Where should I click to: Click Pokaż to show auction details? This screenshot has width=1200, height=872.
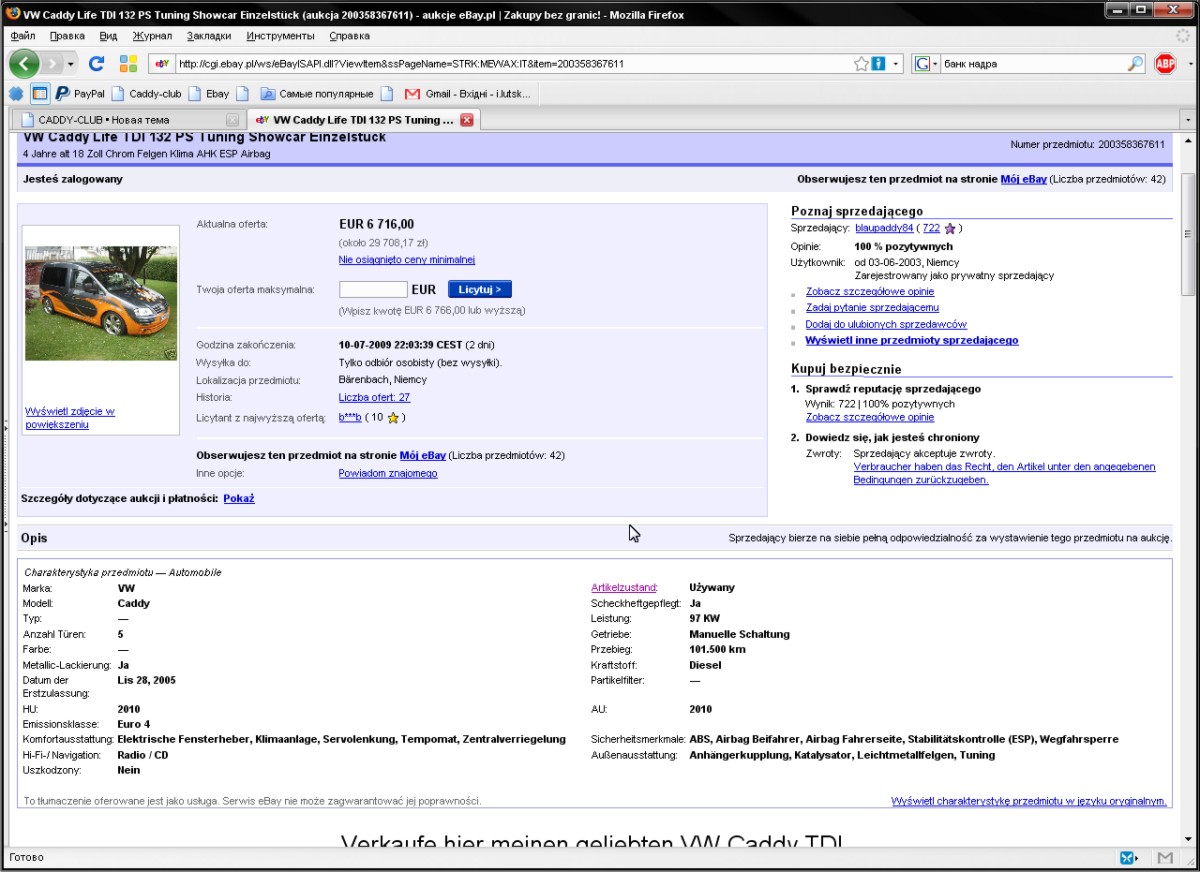[x=239, y=497]
